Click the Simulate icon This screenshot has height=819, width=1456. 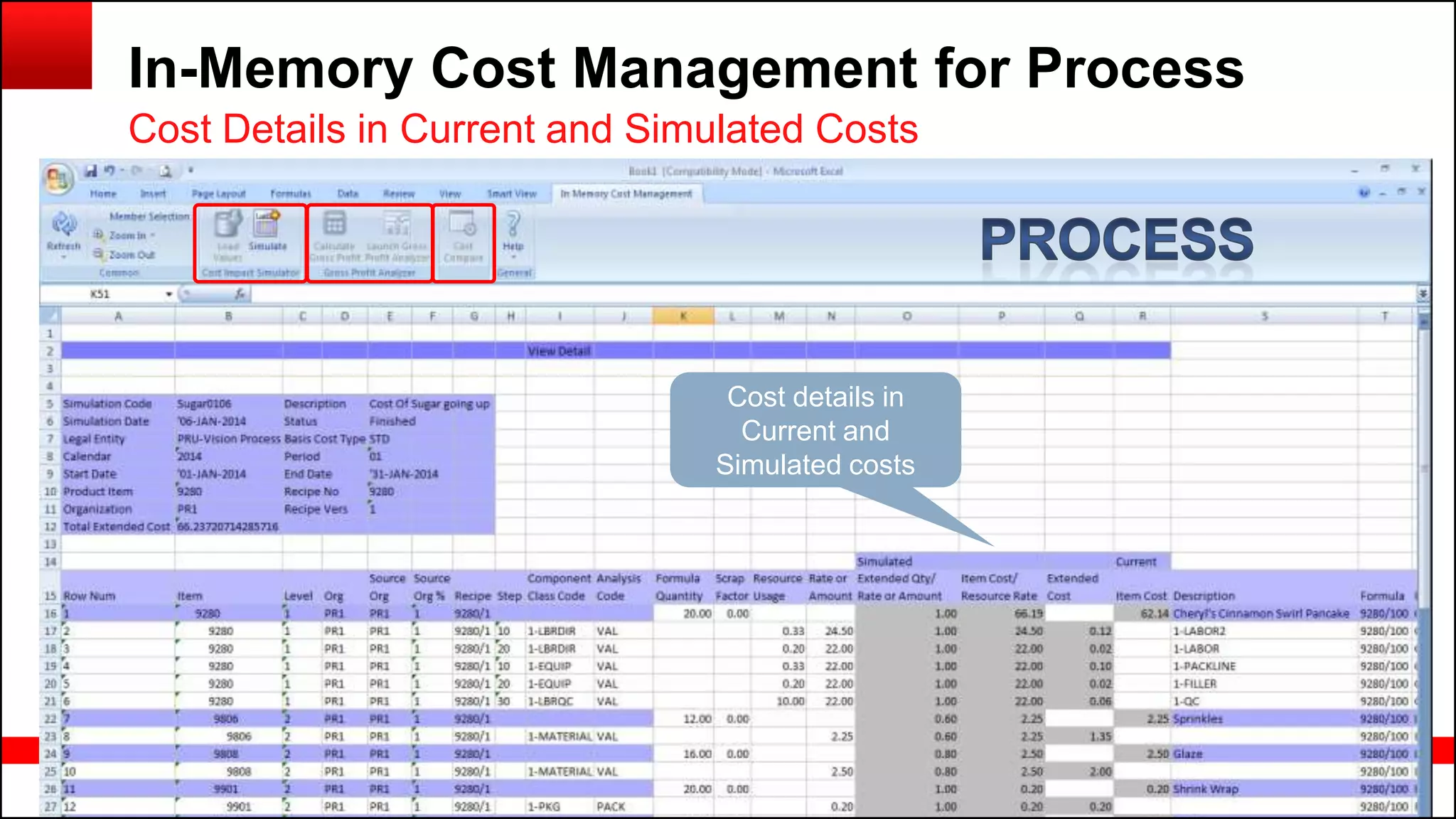pyautogui.click(x=267, y=224)
